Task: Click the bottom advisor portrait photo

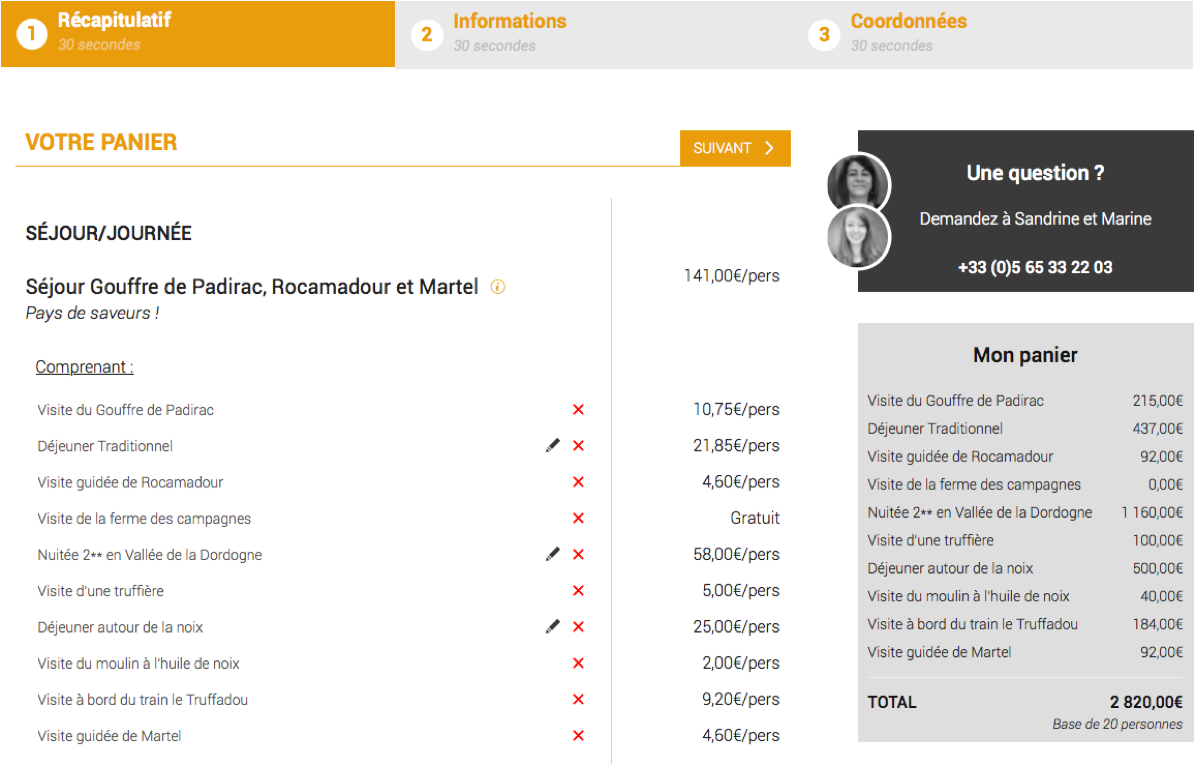Action: [x=858, y=238]
